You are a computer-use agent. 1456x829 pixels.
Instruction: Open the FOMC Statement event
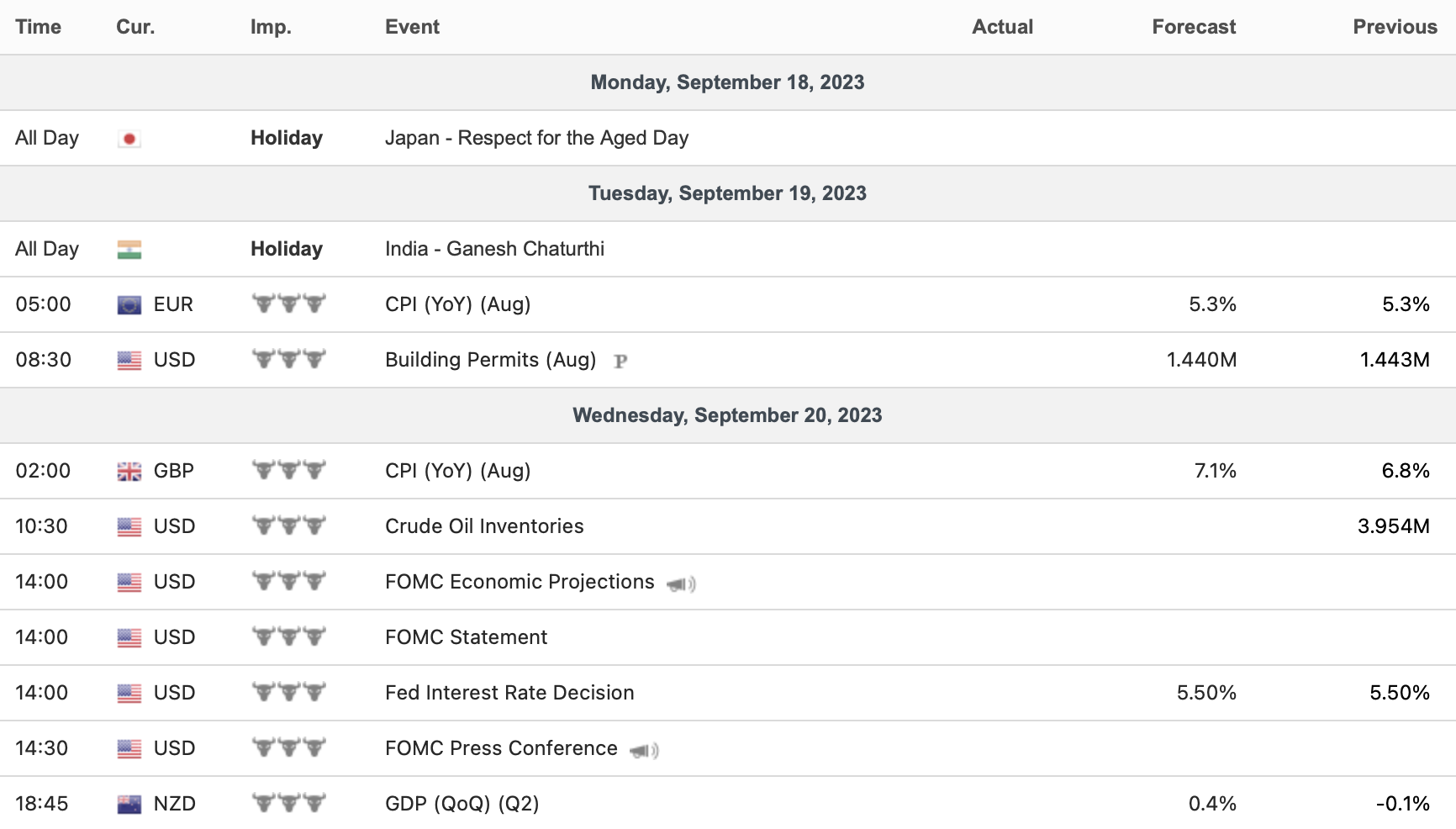466,637
